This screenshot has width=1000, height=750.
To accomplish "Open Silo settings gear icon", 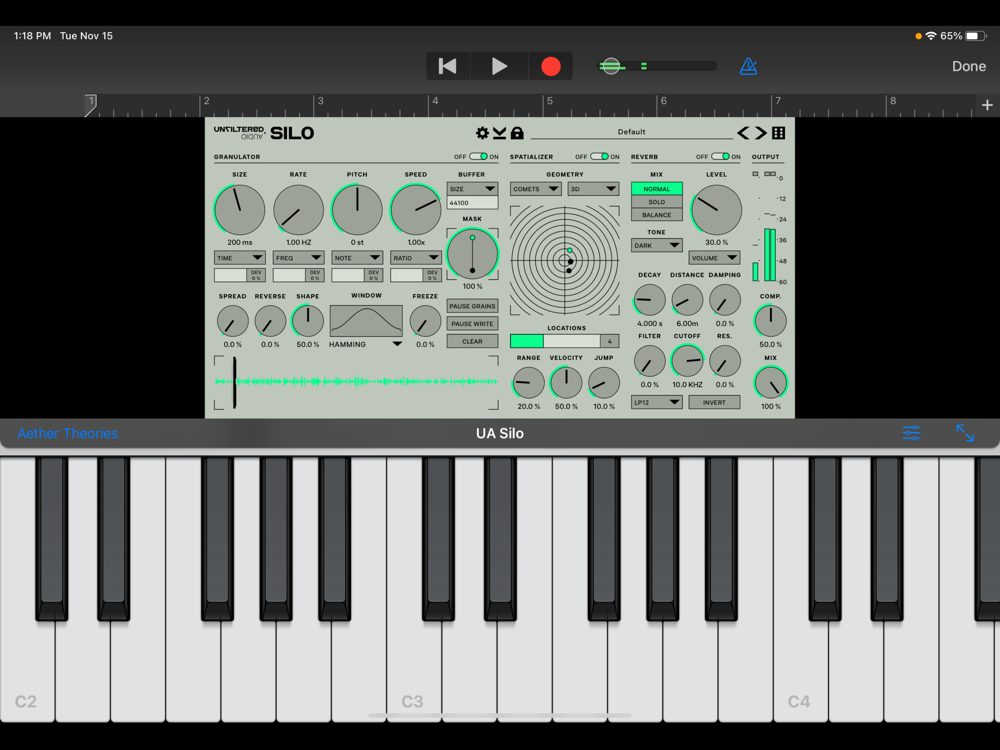I will click(x=482, y=133).
